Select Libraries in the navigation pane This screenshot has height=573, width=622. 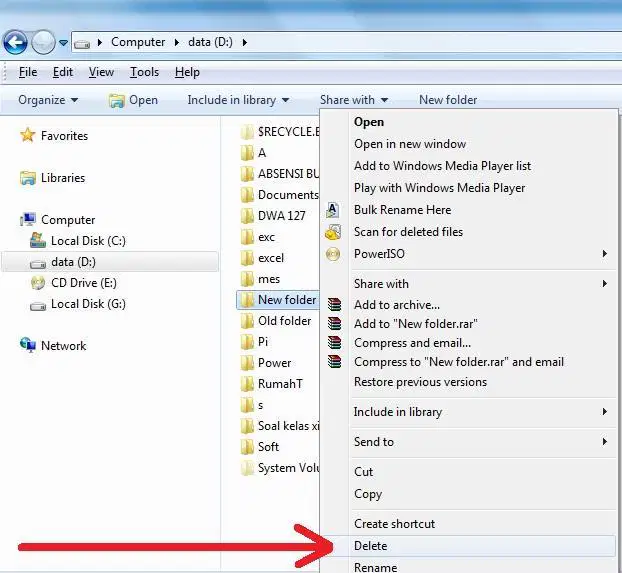(63, 178)
